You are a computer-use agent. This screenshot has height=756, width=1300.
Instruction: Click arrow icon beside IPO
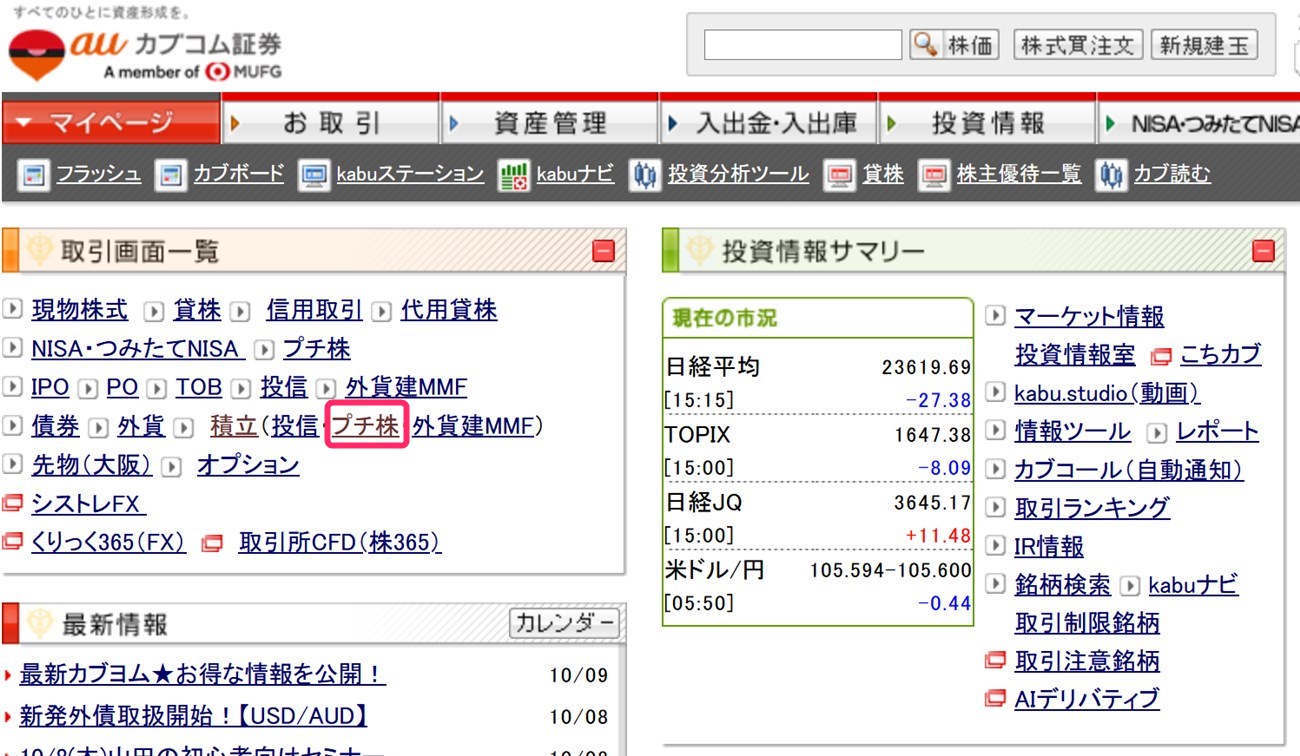tap(12, 386)
